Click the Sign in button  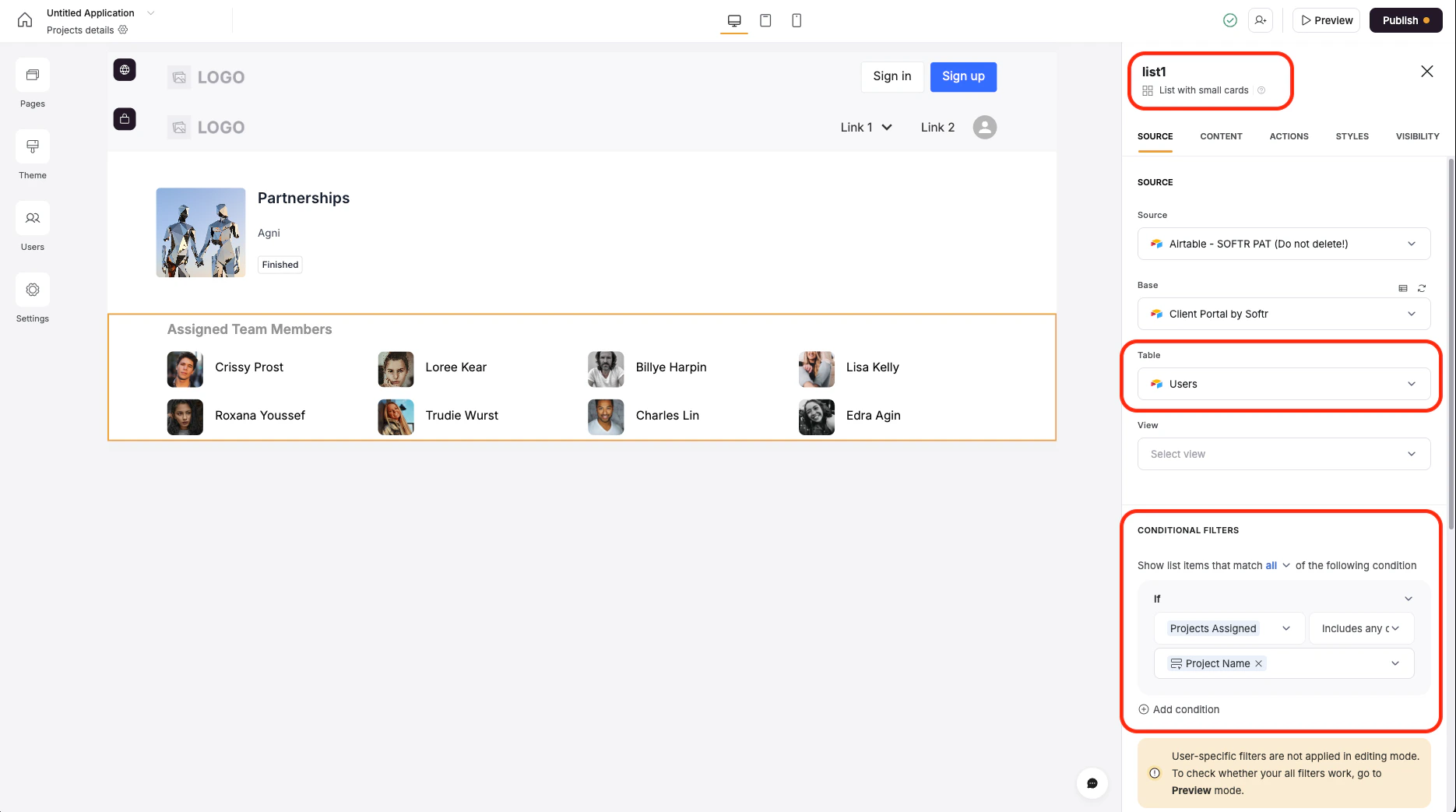(x=892, y=76)
